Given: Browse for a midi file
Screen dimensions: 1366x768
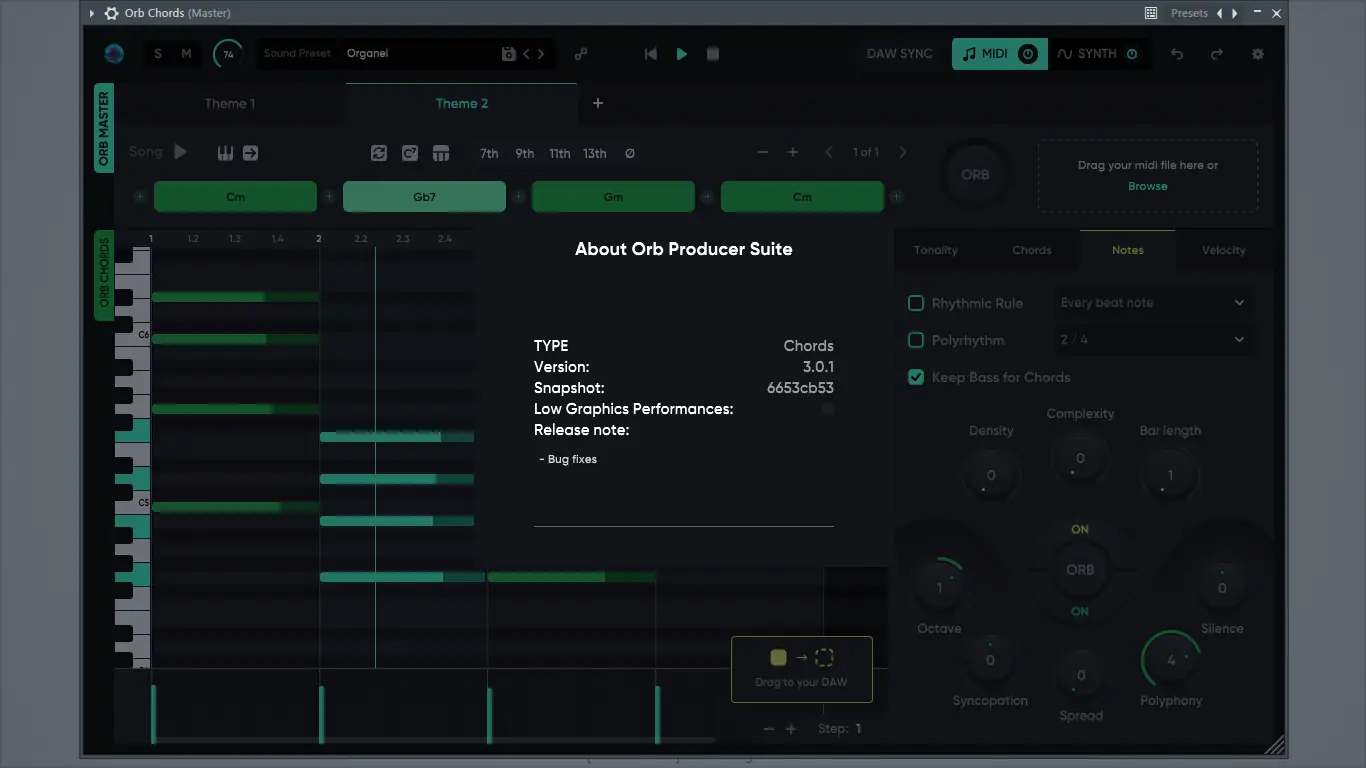Looking at the screenshot, I should (1147, 186).
